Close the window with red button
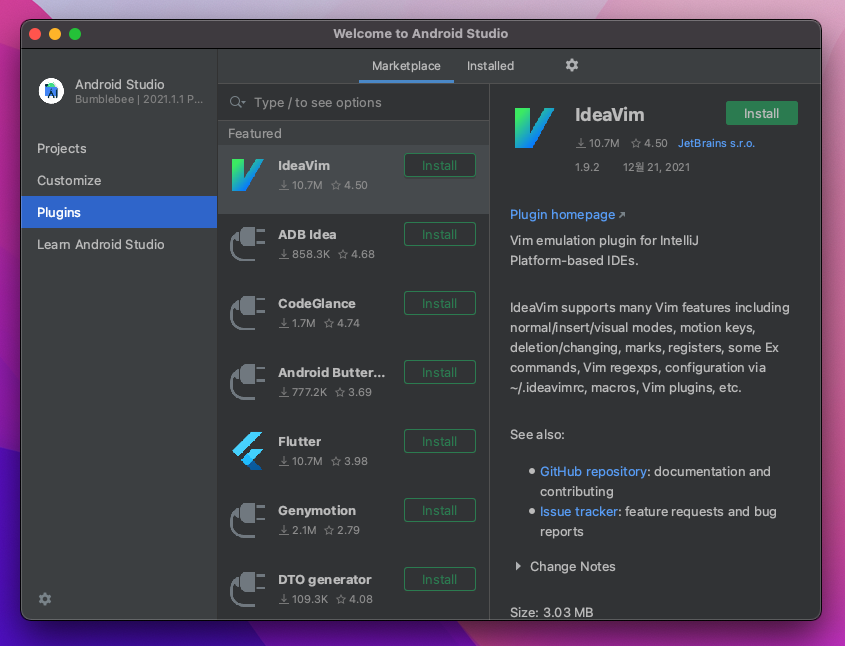Screen dimensions: 845x646 point(35,34)
